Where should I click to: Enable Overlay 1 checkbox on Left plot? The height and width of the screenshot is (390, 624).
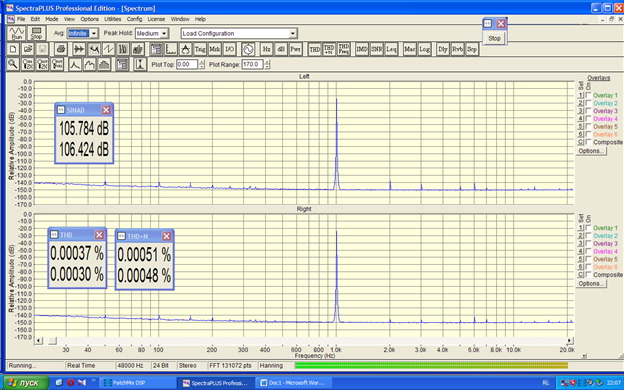pyautogui.click(x=589, y=95)
